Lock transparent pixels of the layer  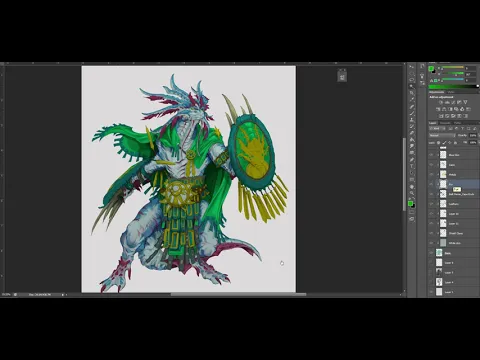[439, 143]
